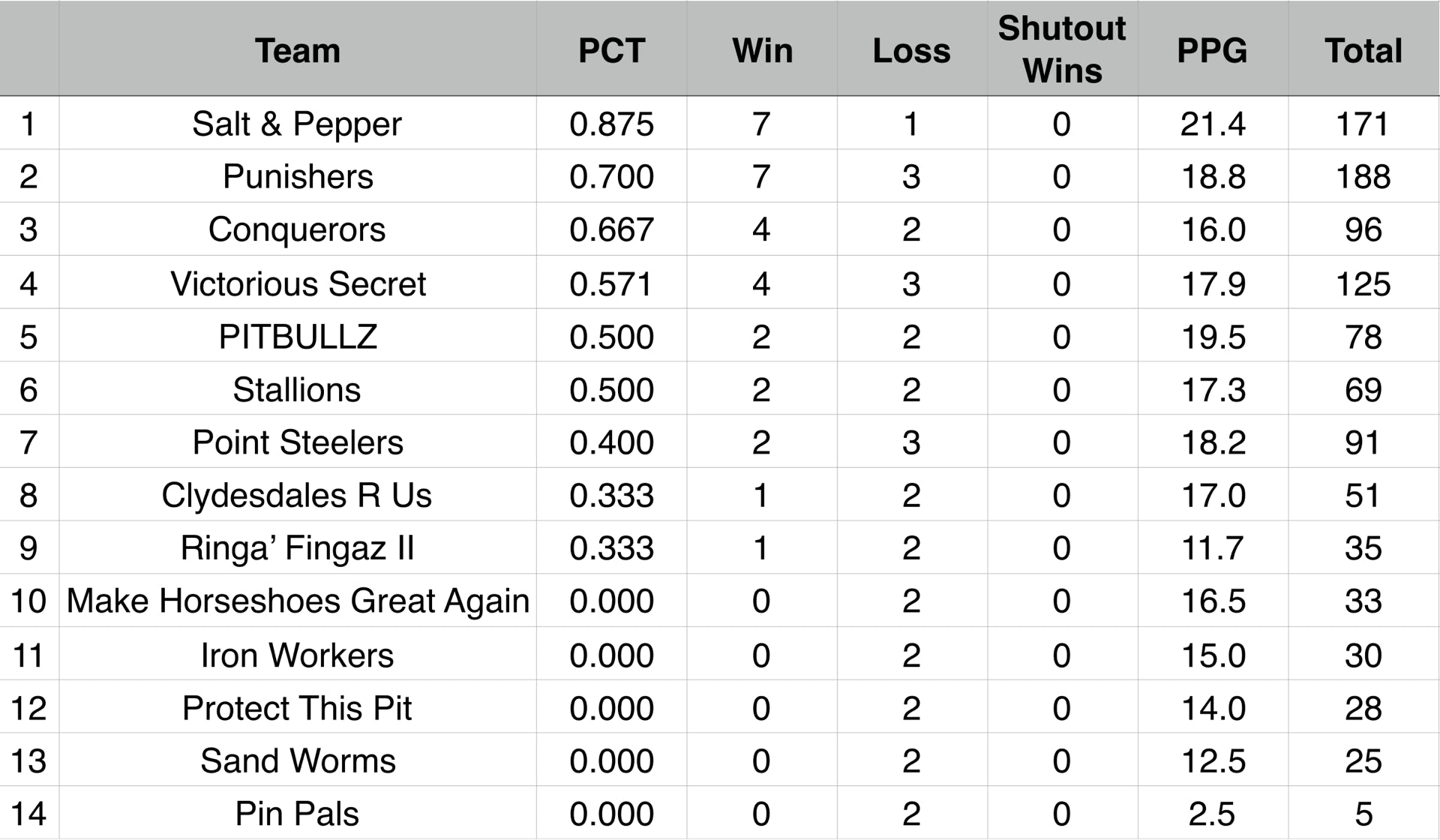
Task: Click the Victorious Secret team cell
Action: (x=298, y=284)
